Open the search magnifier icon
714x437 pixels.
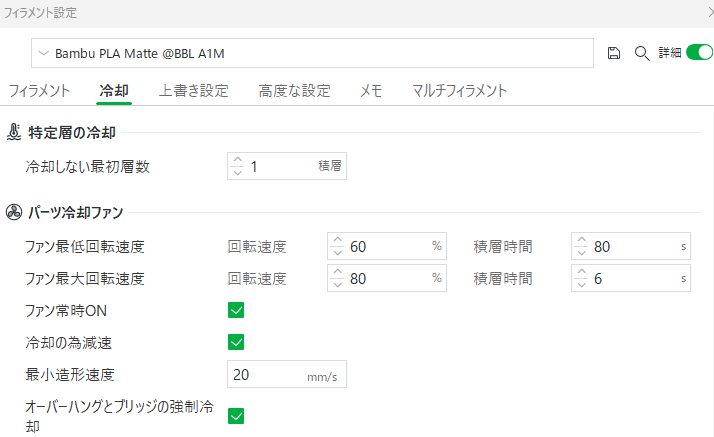click(642, 53)
